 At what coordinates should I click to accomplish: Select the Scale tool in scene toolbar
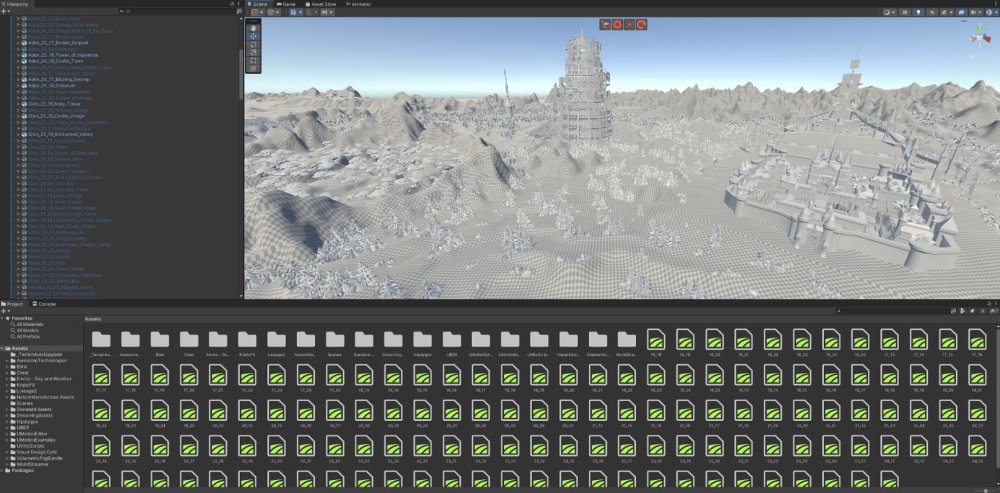[x=253, y=54]
